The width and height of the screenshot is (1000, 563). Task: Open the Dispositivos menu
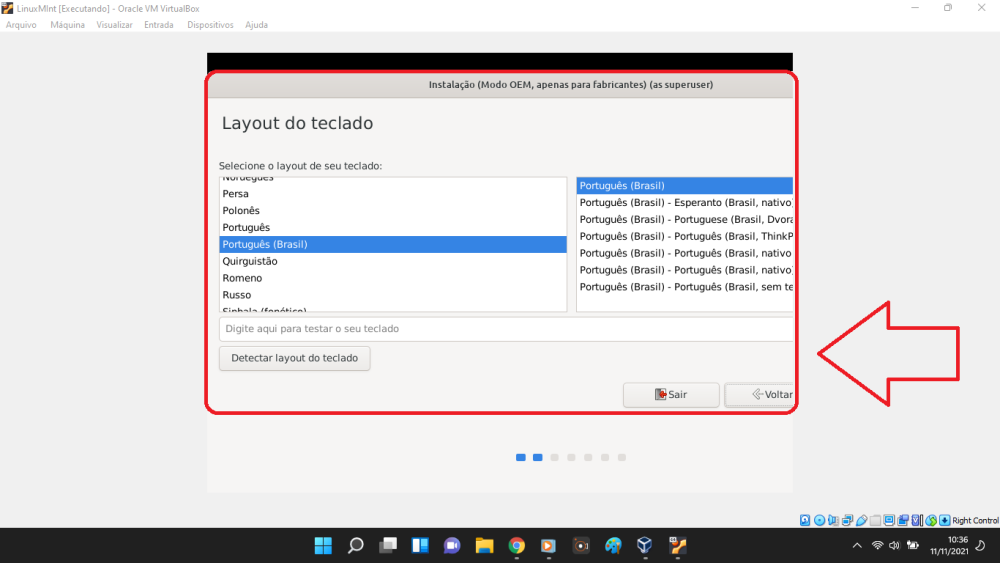tap(210, 25)
